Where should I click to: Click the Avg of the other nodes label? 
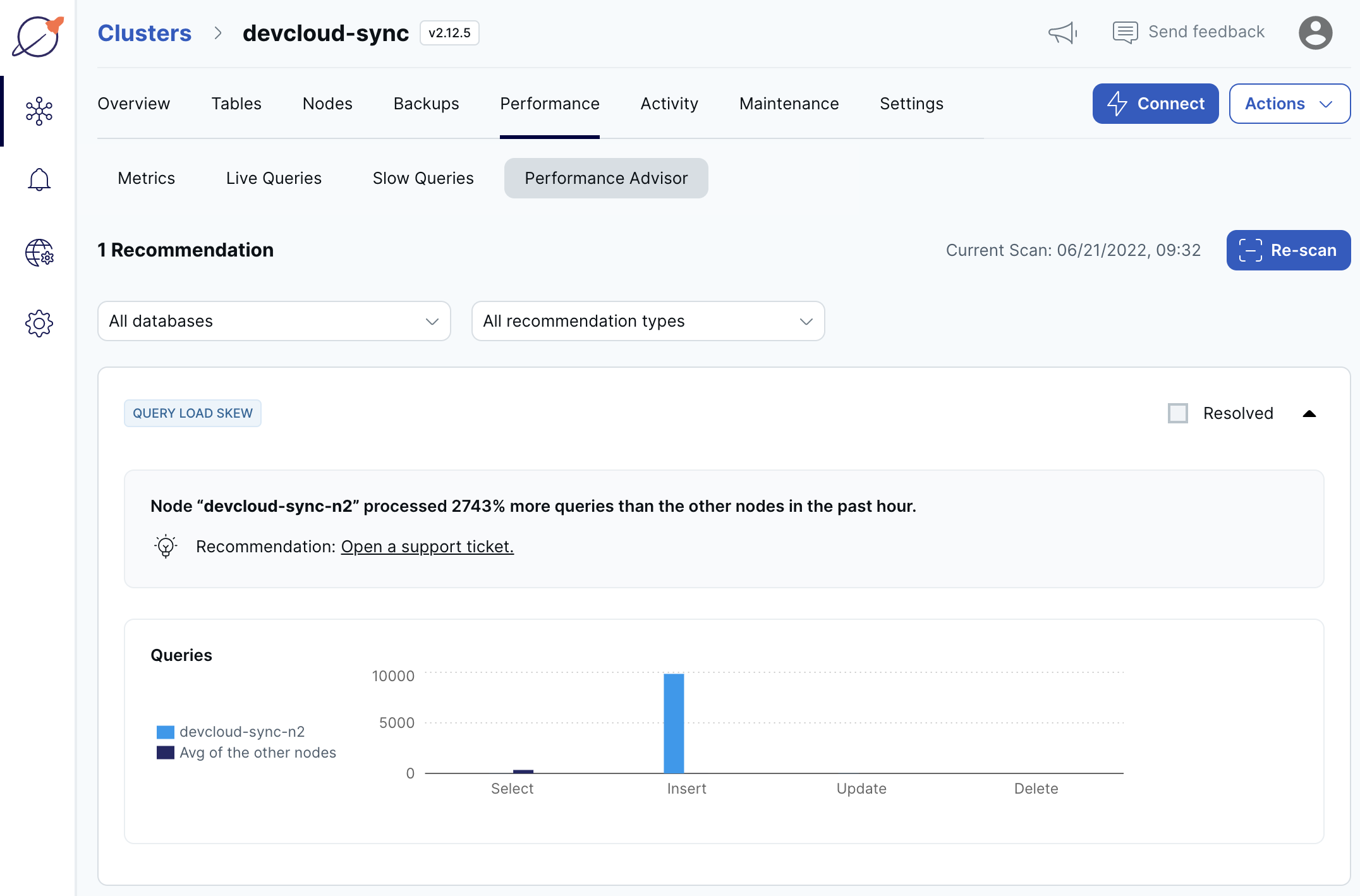click(x=258, y=753)
